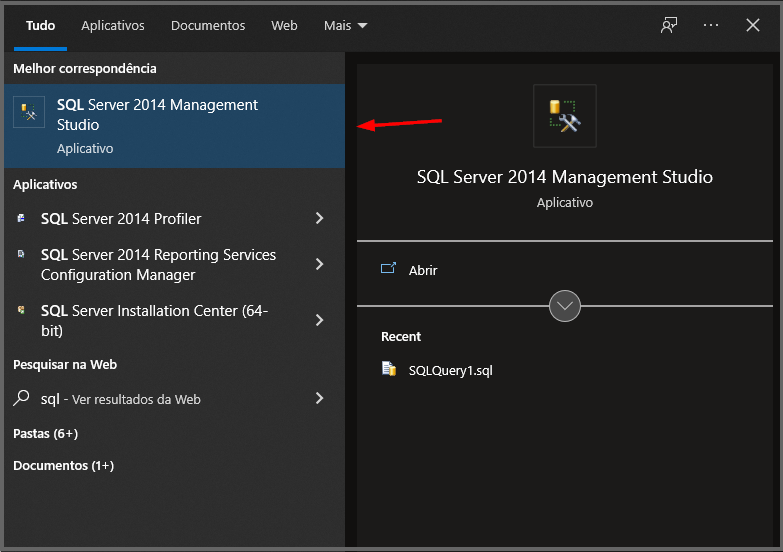Click SQL Server 2014 Profiler icon
The height and width of the screenshot is (552, 783).
tap(21, 218)
